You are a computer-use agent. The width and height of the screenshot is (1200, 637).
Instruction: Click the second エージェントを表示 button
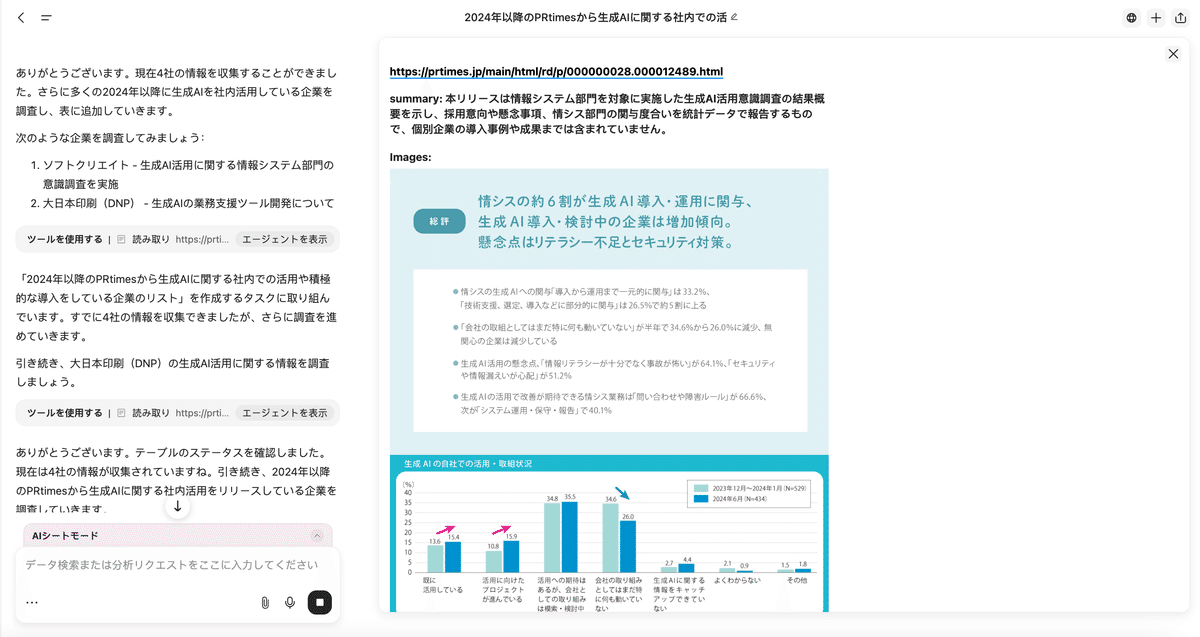click(284, 412)
